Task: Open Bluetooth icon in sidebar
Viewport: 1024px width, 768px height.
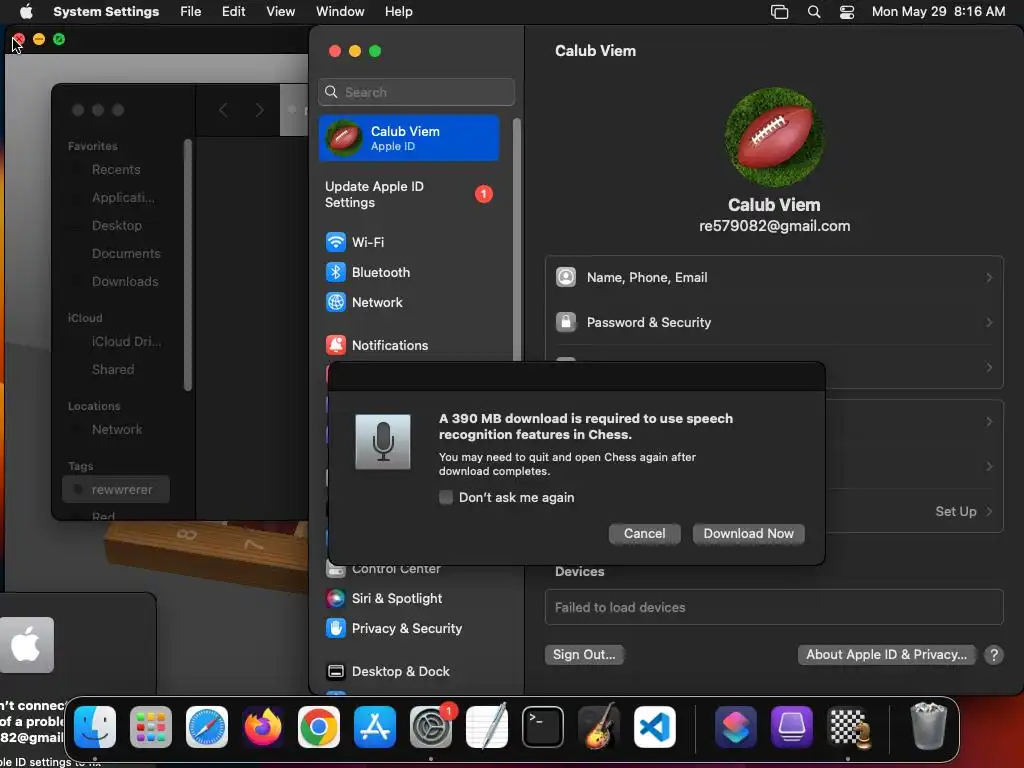Action: (336, 272)
